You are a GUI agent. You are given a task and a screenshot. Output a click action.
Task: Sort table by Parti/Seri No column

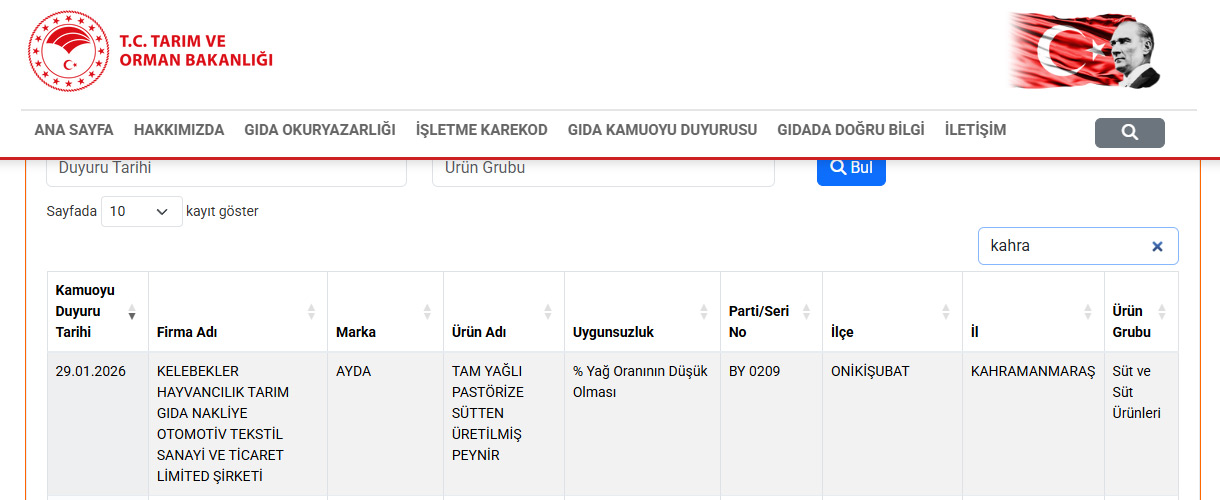[x=806, y=312]
